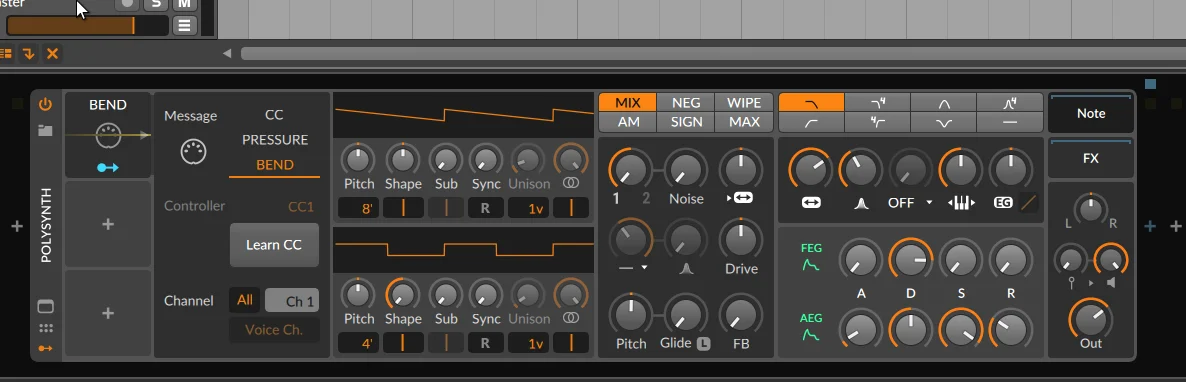Screen dimensions: 1186x382
Task: Click the Voice Ch. button
Action: pyautogui.click(x=274, y=330)
